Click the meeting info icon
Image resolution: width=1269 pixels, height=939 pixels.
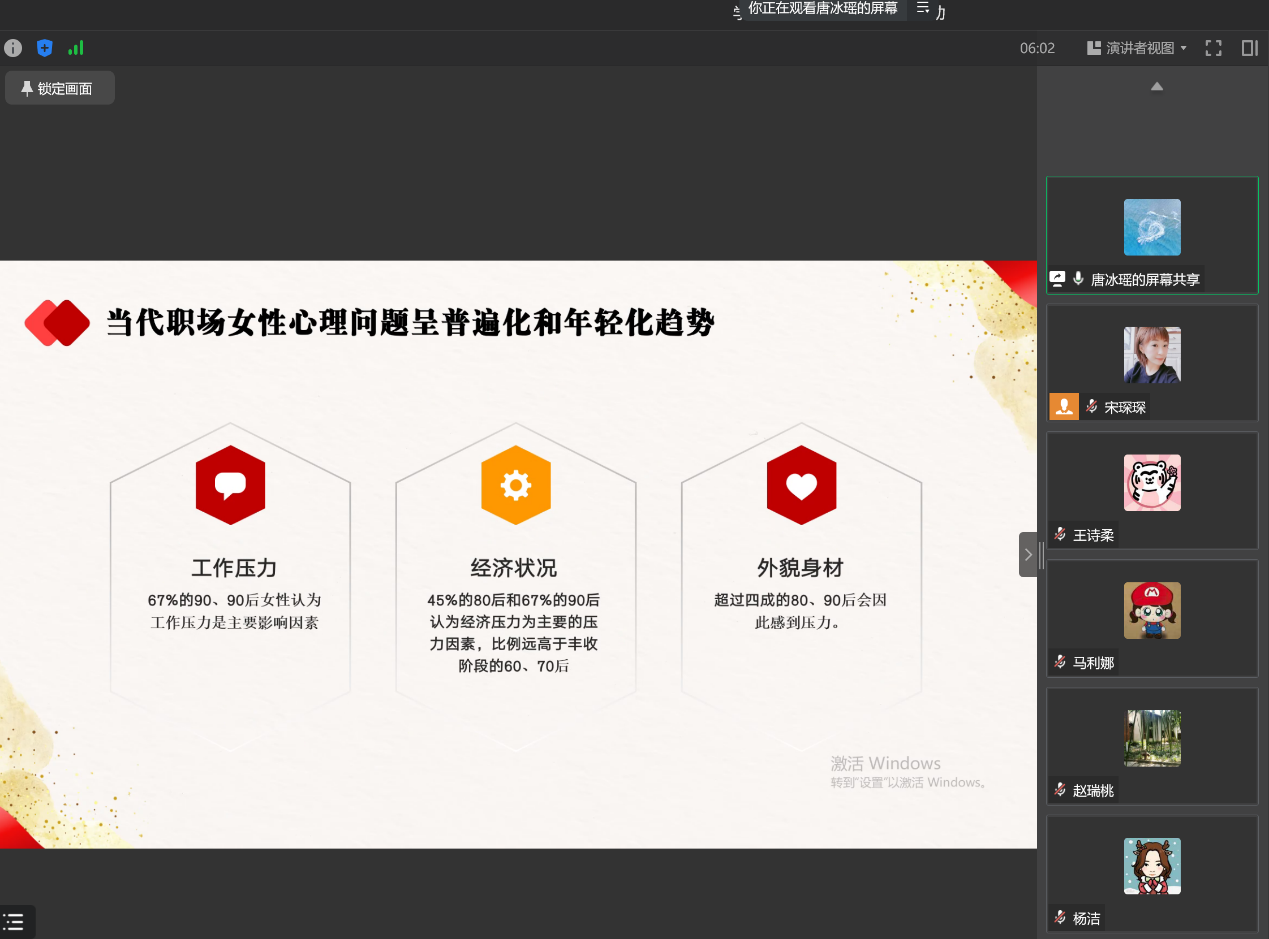pyautogui.click(x=13, y=48)
